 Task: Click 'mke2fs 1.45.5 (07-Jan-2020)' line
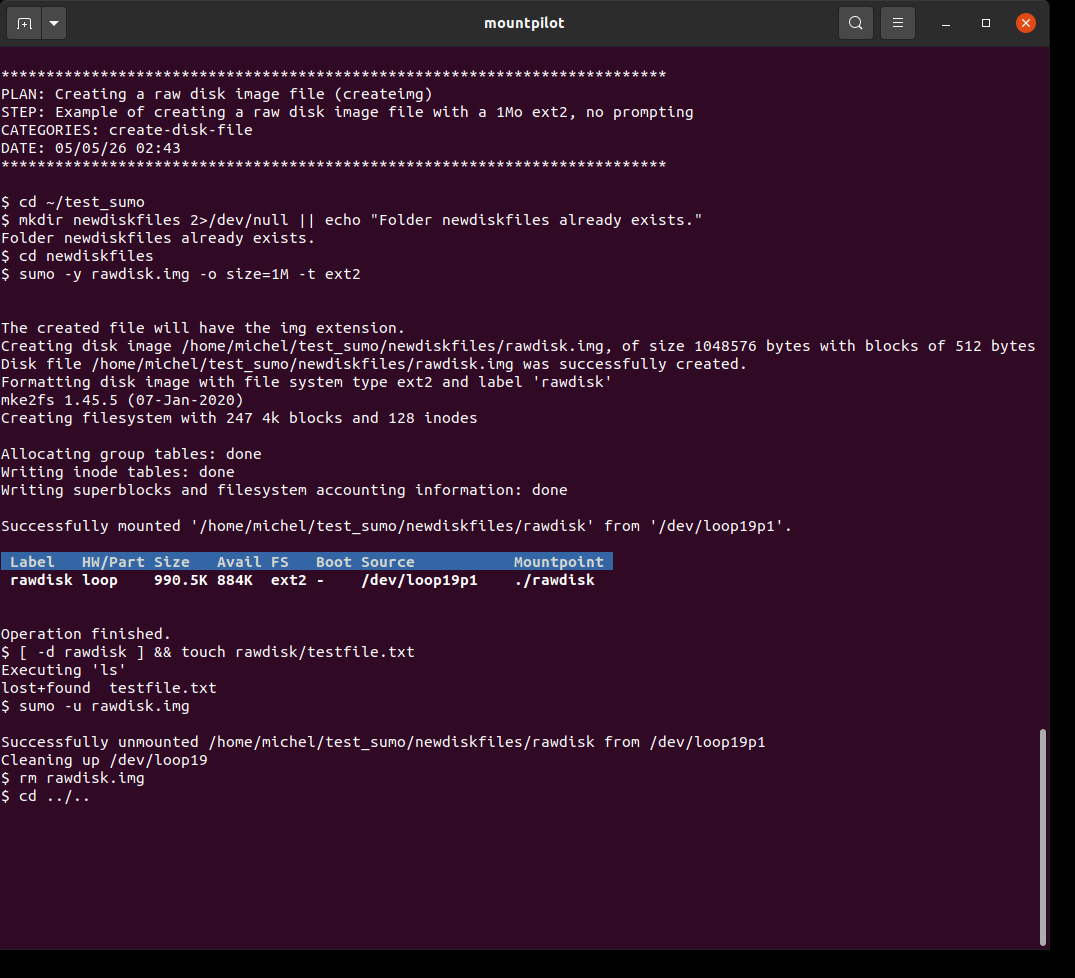tap(122, 400)
